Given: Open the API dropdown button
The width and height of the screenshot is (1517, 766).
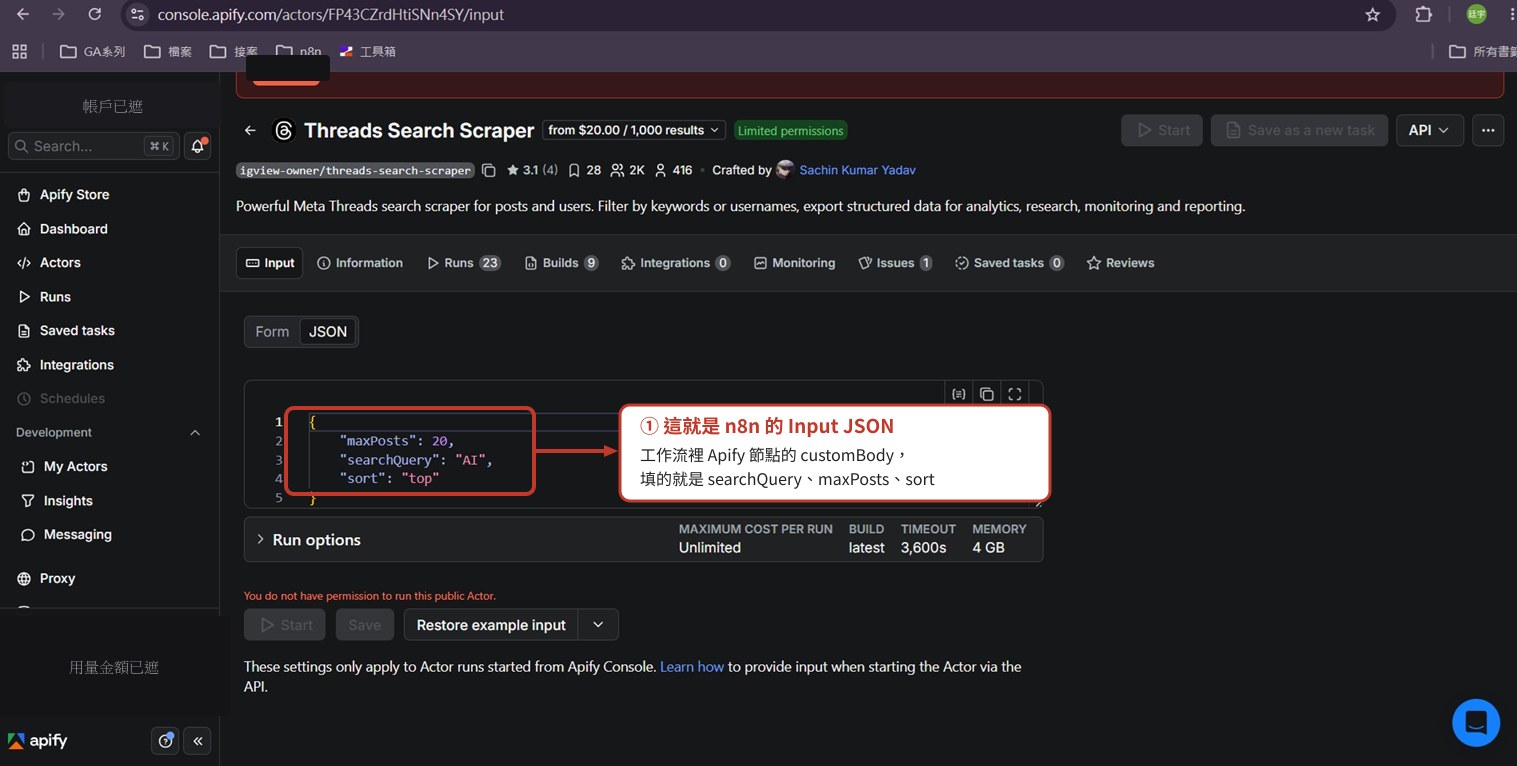Looking at the screenshot, I should tap(1430, 130).
